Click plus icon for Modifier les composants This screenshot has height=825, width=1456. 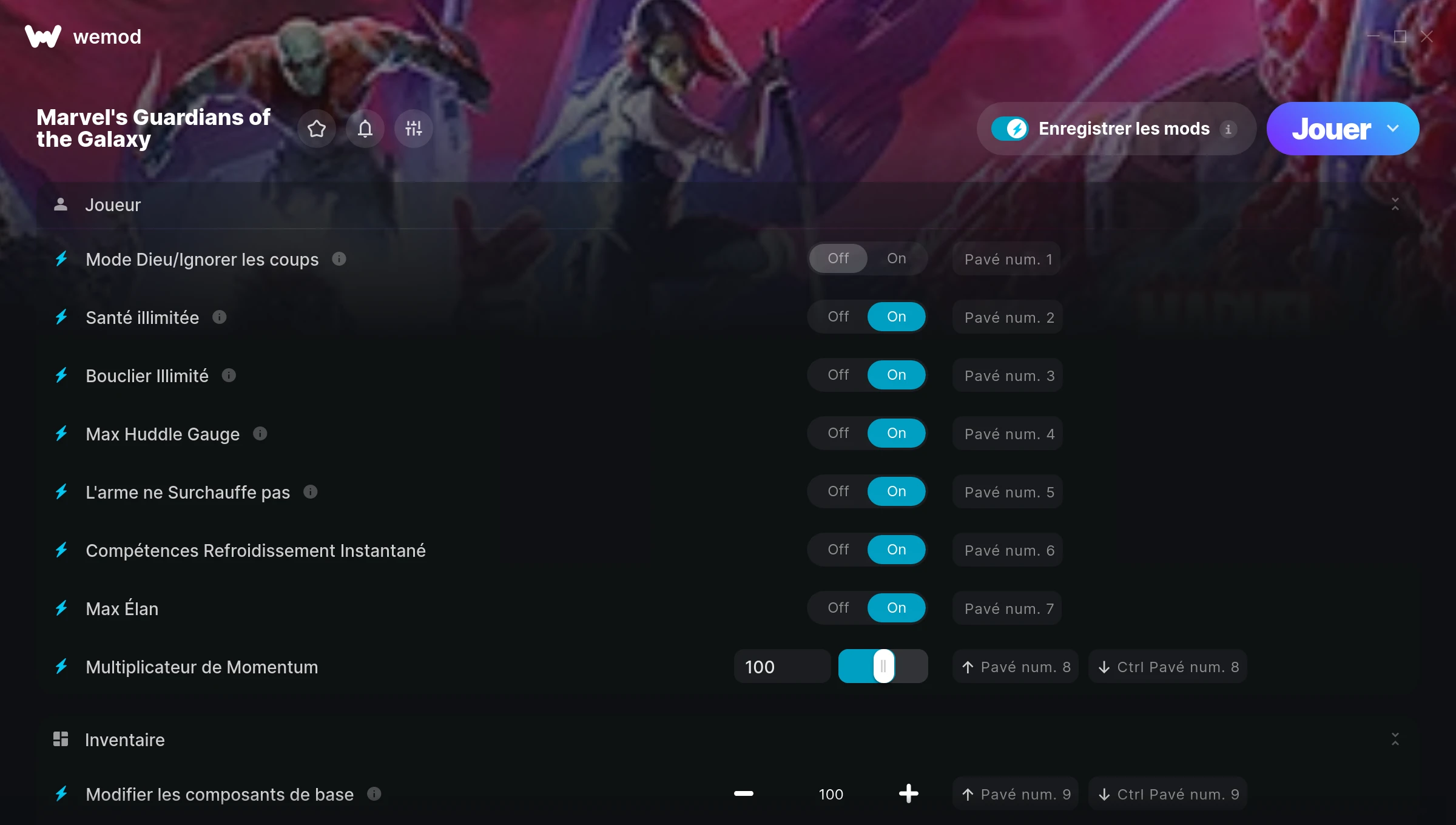point(909,793)
